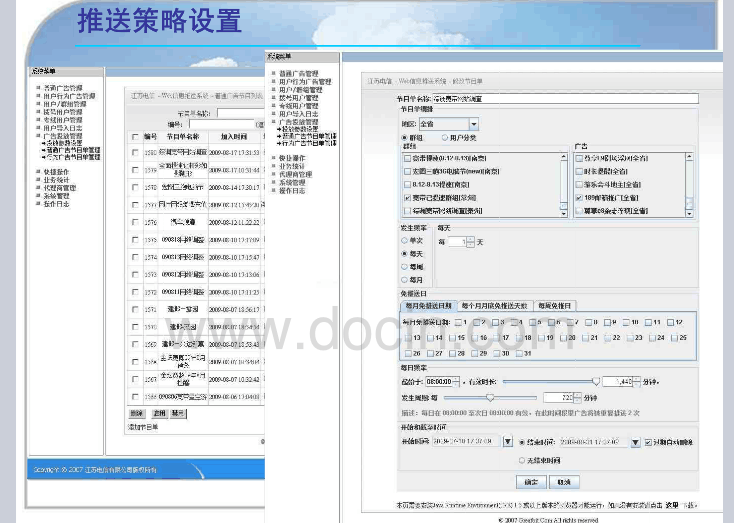Click the stepper on the 1,440 分钟 field
The height and width of the screenshot is (523, 734).
coord(637,382)
